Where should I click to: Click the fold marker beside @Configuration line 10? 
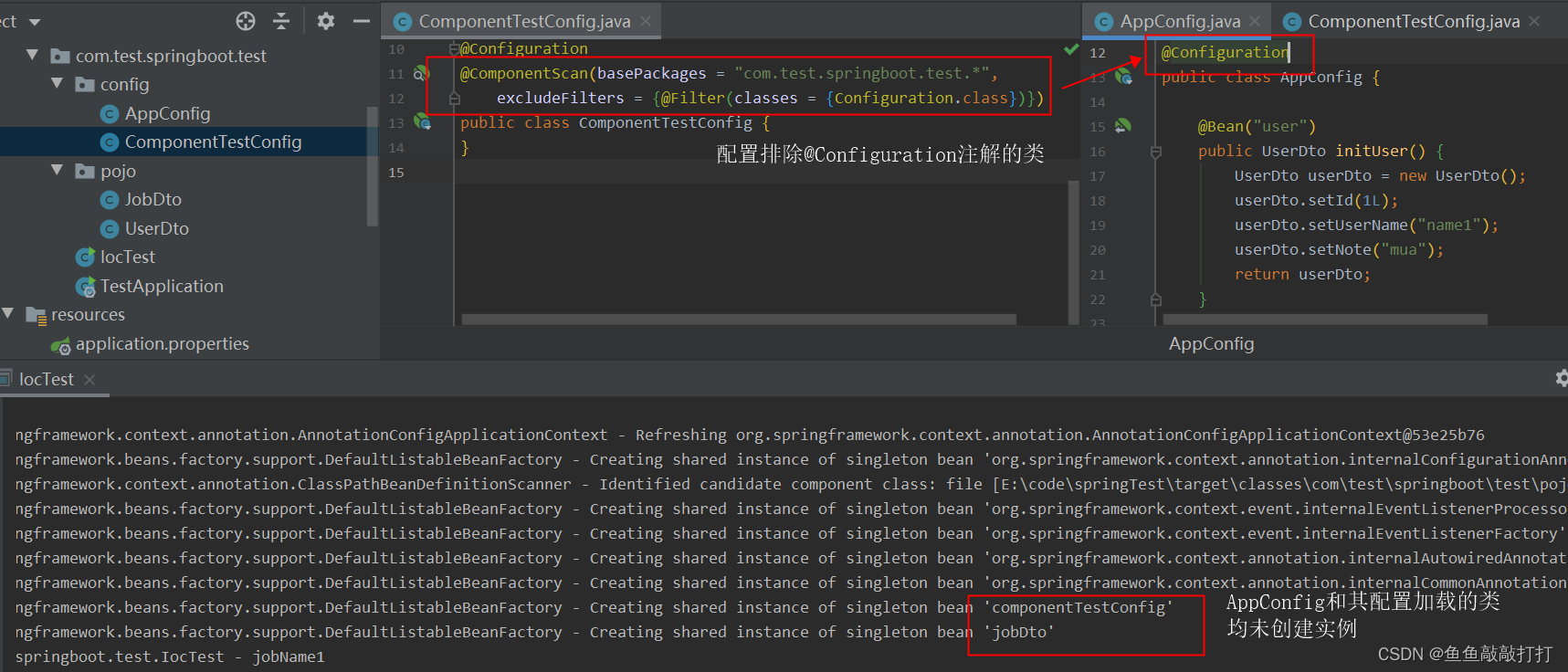pyautogui.click(x=454, y=48)
